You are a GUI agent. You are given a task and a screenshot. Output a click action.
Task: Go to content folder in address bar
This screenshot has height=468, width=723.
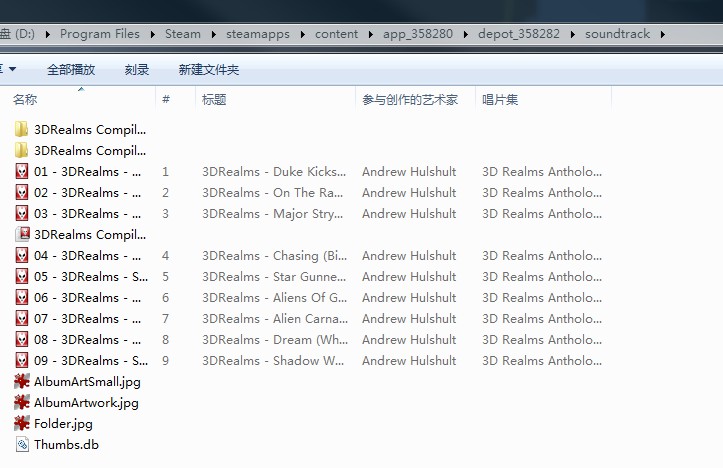click(x=336, y=34)
